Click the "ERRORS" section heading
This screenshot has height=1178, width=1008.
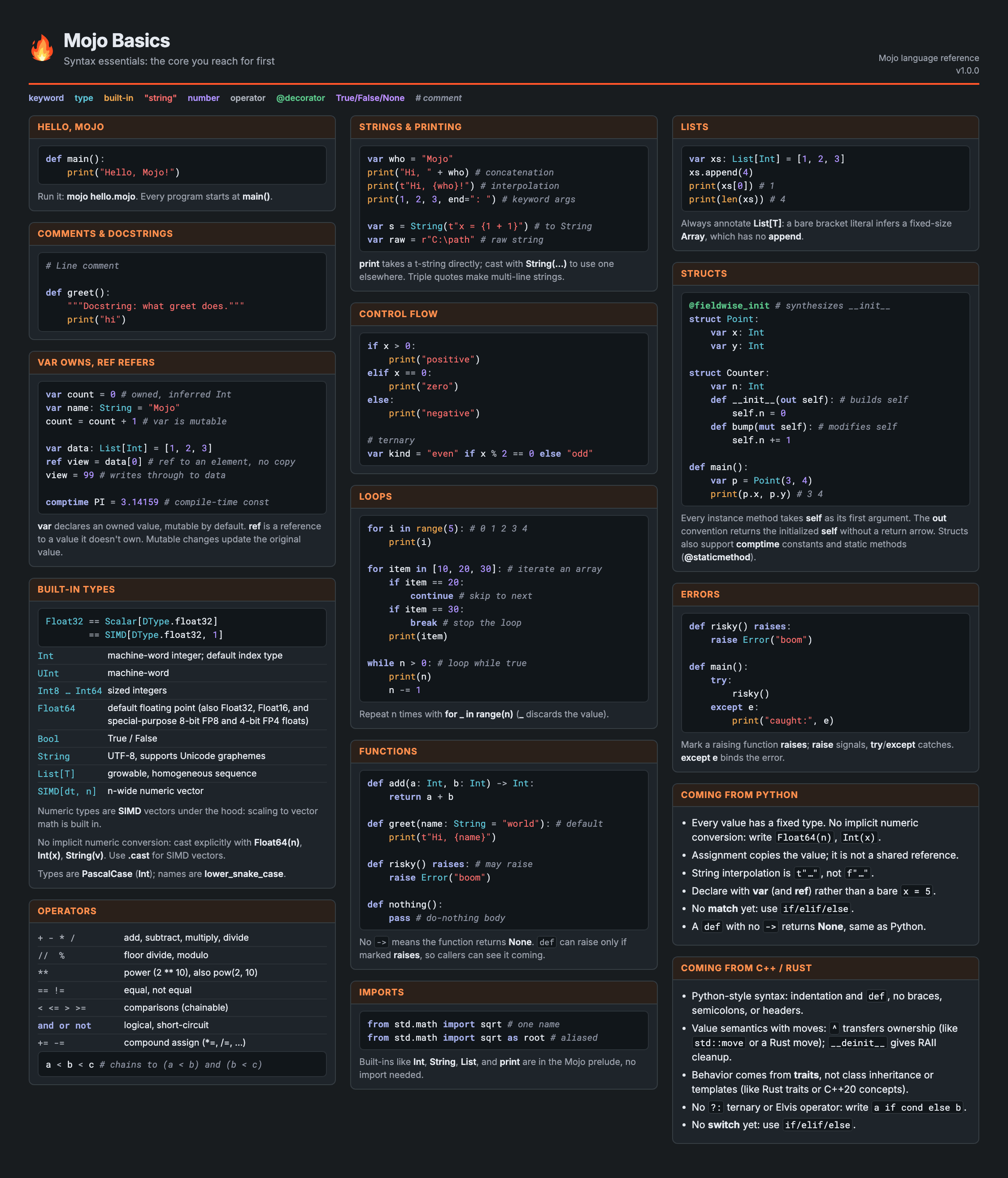point(700,594)
